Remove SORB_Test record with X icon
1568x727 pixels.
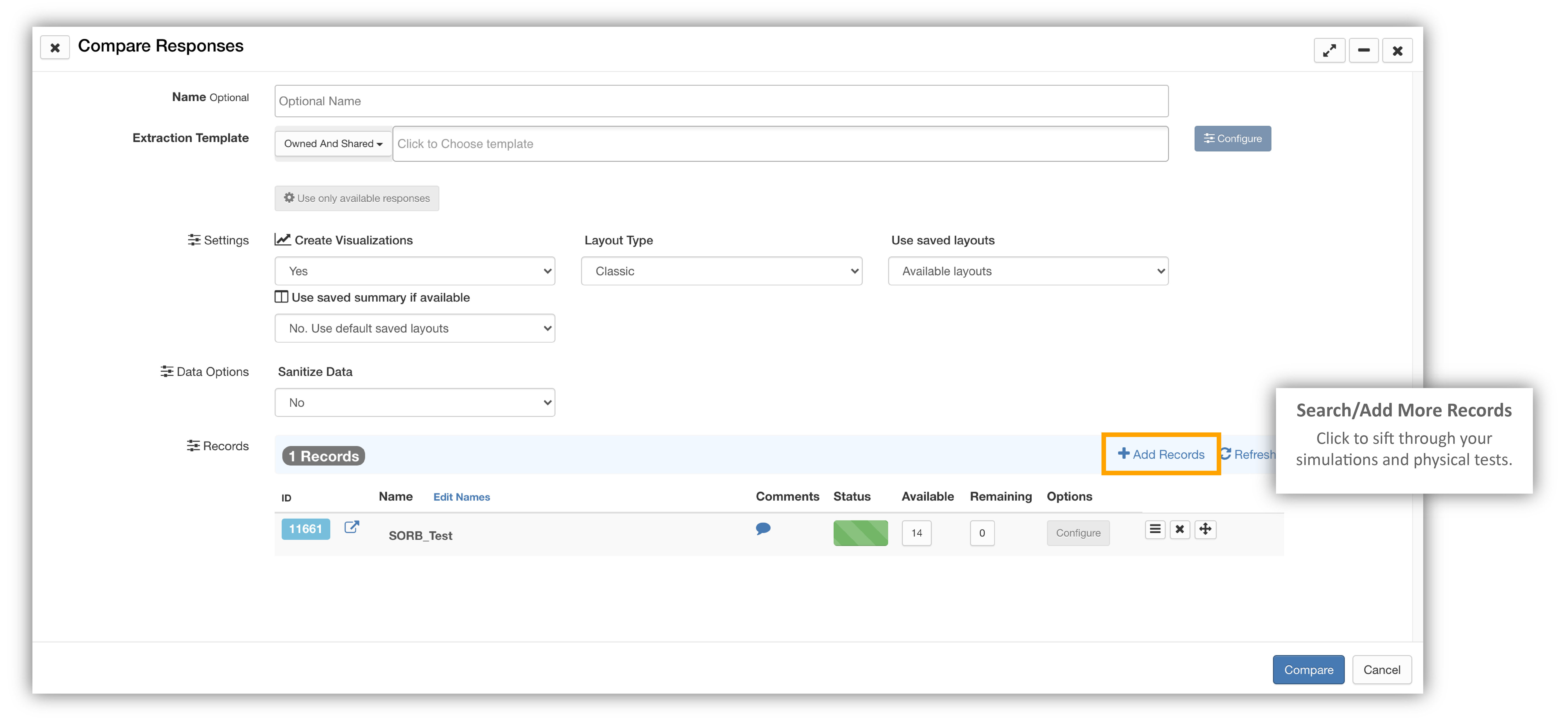(1180, 529)
